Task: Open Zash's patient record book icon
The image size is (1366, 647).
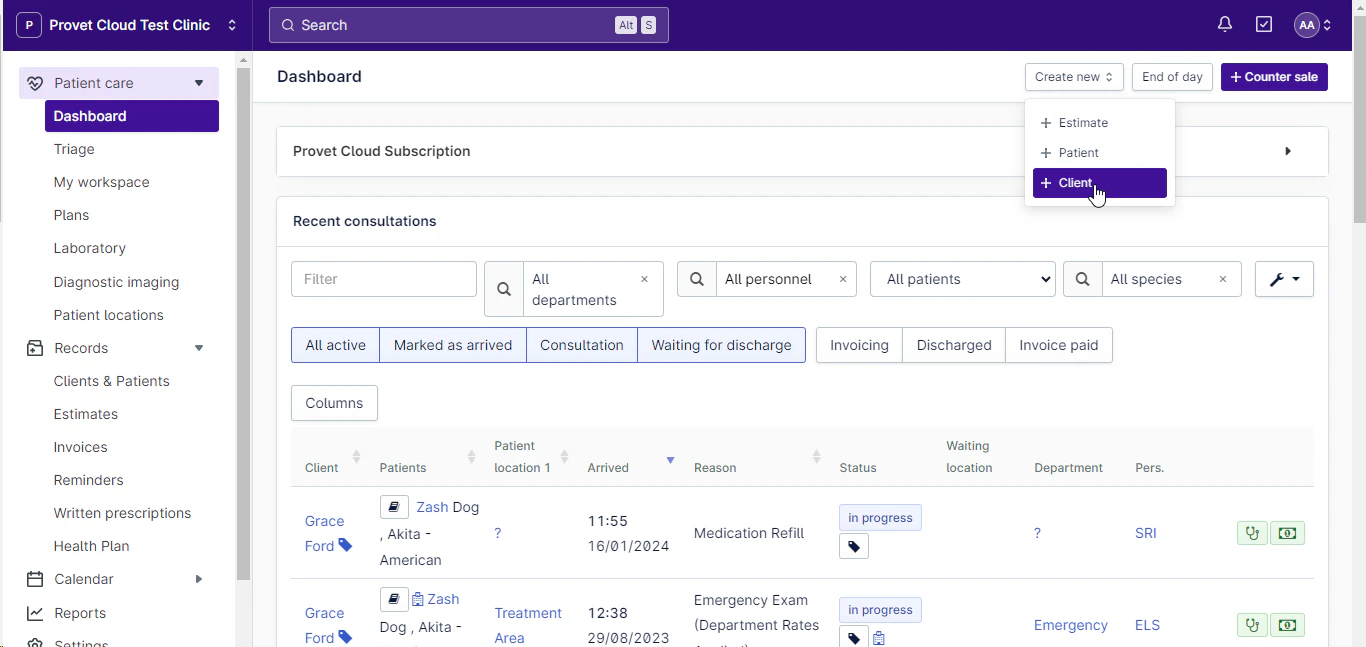Action: [x=393, y=507]
